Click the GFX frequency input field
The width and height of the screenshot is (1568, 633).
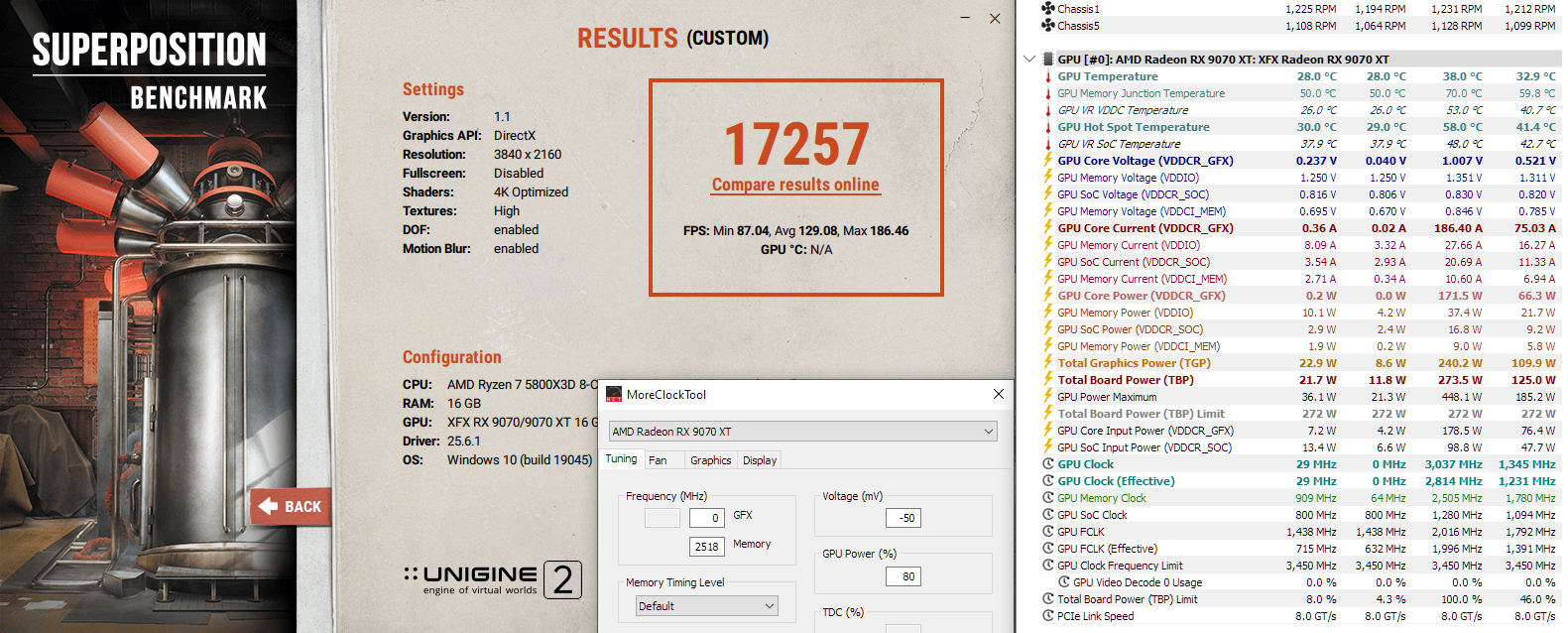[707, 518]
